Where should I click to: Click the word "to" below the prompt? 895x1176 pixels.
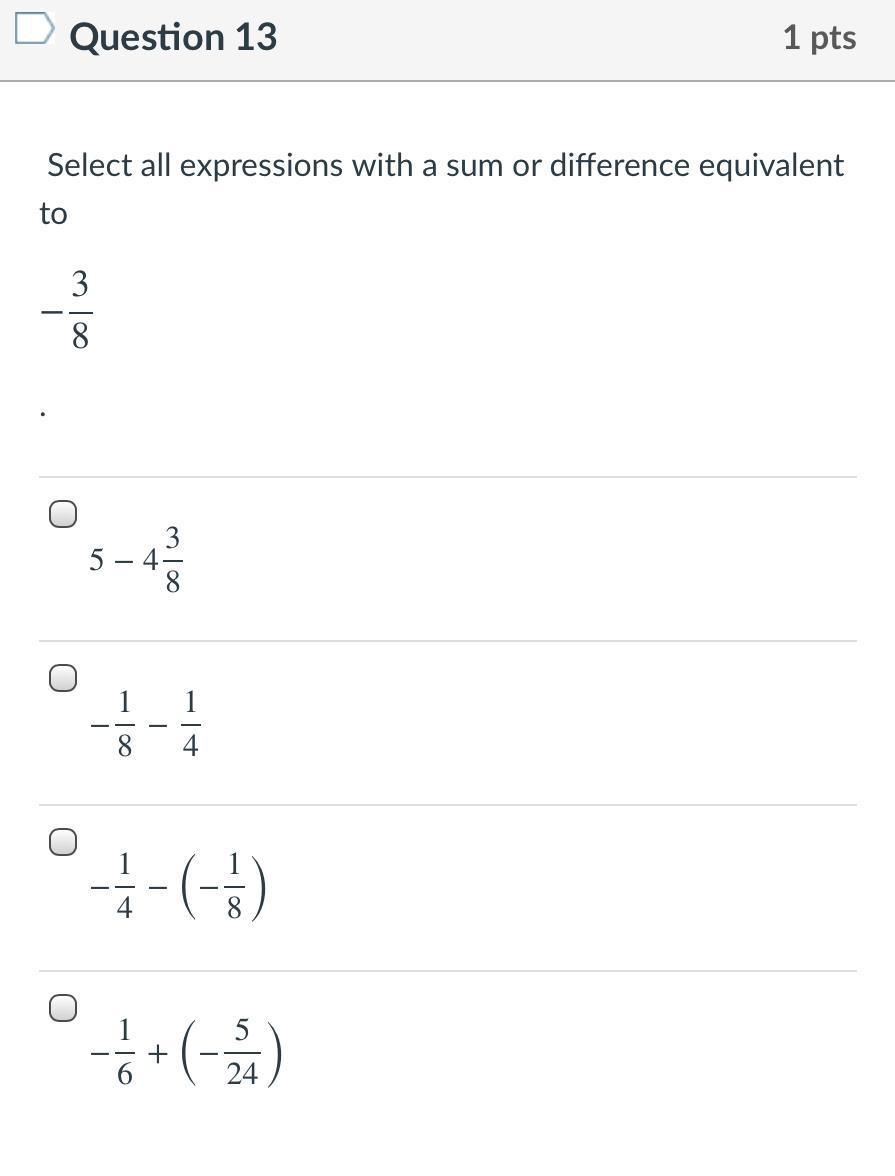[x=53, y=213]
